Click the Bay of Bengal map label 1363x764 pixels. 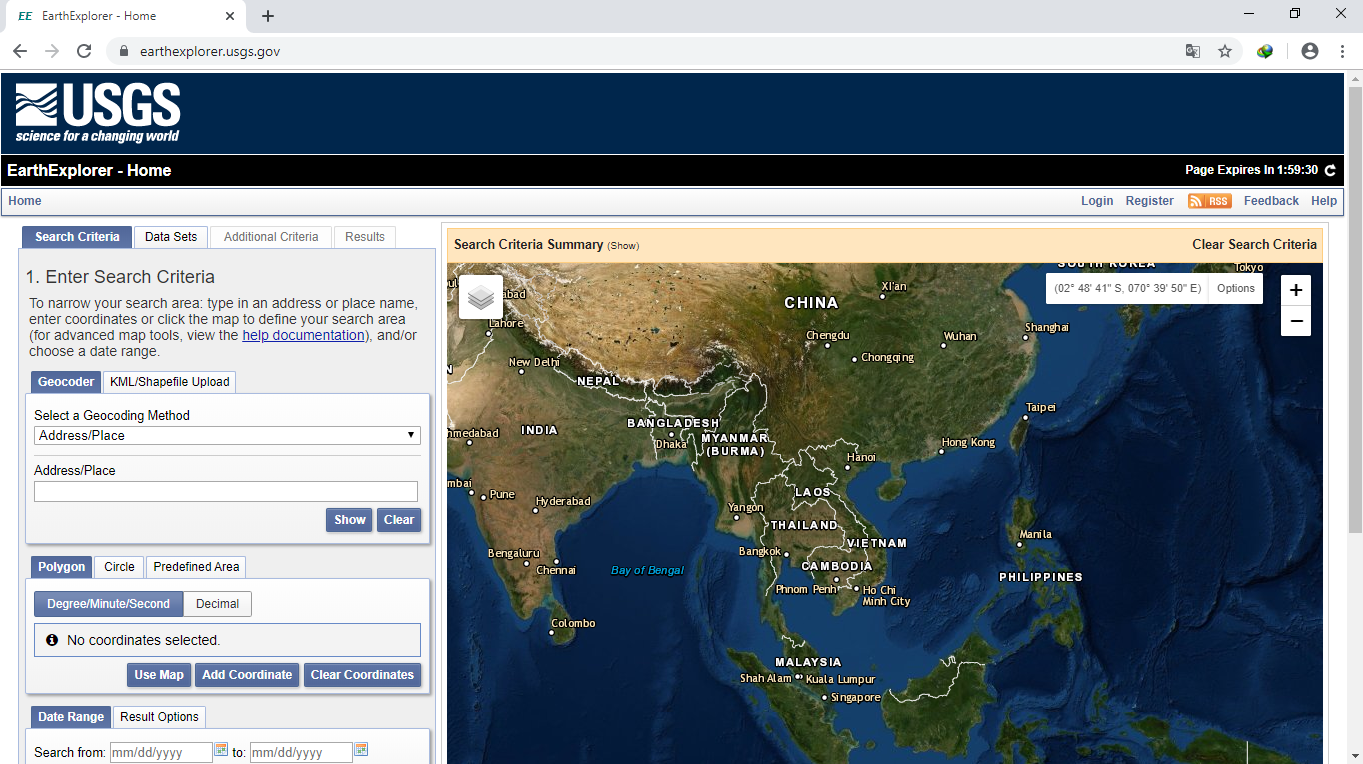tap(648, 570)
